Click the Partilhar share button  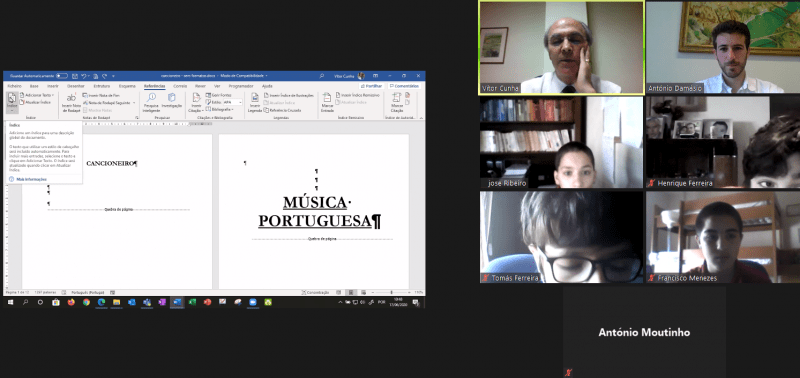click(371, 86)
